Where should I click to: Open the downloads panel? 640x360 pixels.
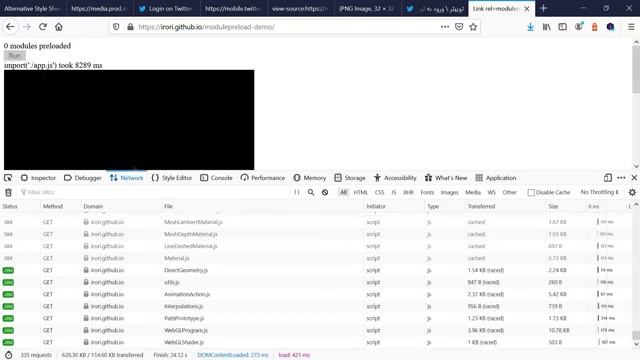tap(530, 27)
